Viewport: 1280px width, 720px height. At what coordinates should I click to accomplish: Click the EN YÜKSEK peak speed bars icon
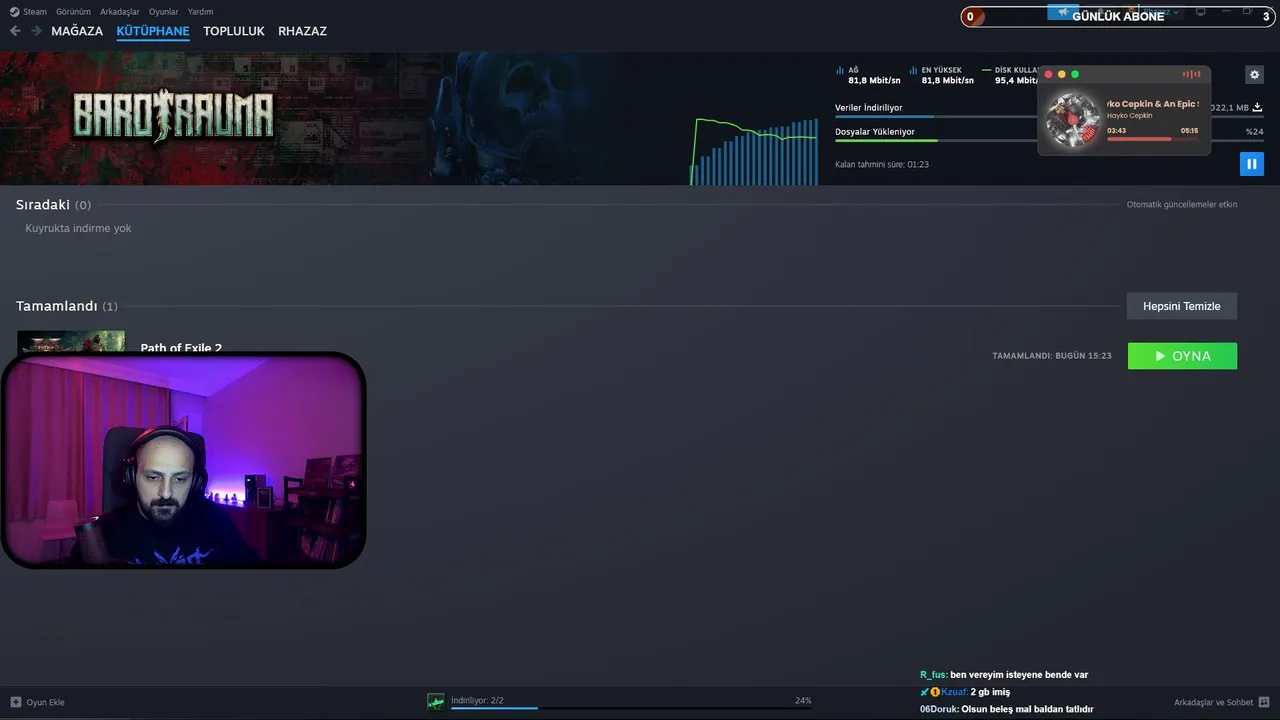pyautogui.click(x=913, y=71)
